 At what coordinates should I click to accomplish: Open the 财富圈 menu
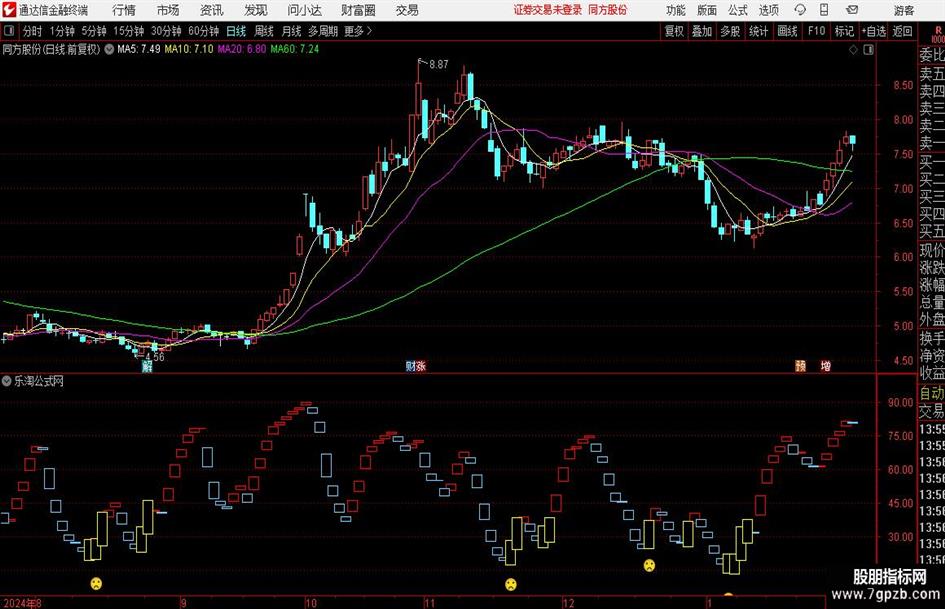[358, 10]
